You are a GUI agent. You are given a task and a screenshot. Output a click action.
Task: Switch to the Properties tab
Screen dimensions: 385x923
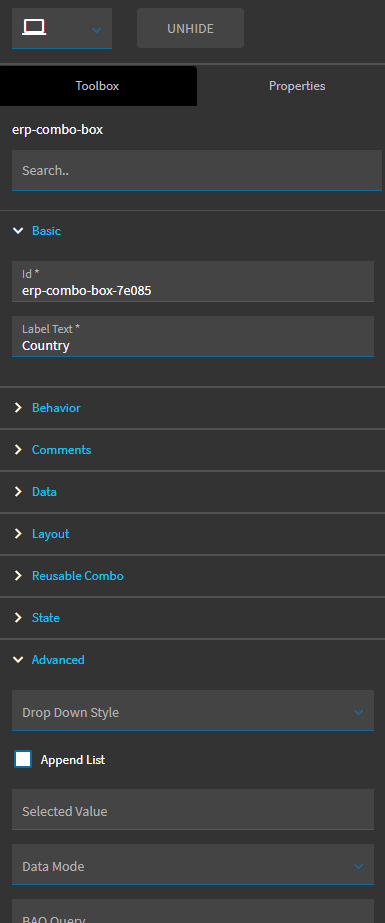297,86
